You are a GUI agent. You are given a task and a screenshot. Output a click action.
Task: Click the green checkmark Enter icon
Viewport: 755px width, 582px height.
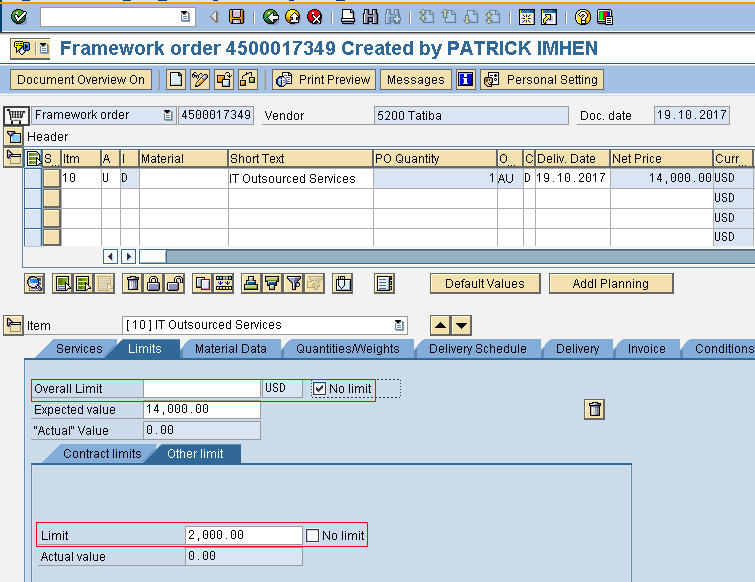coord(19,17)
